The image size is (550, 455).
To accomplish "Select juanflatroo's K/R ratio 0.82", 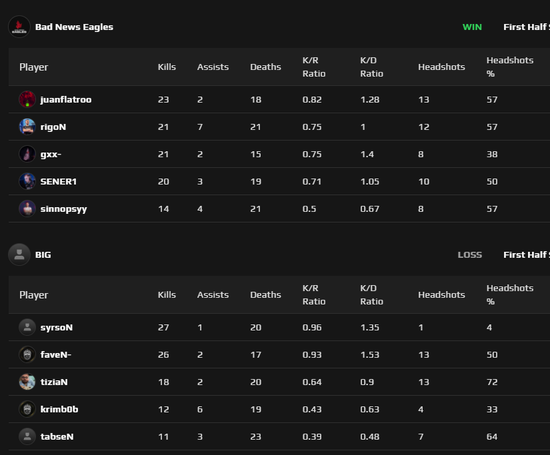I will tap(312, 100).
